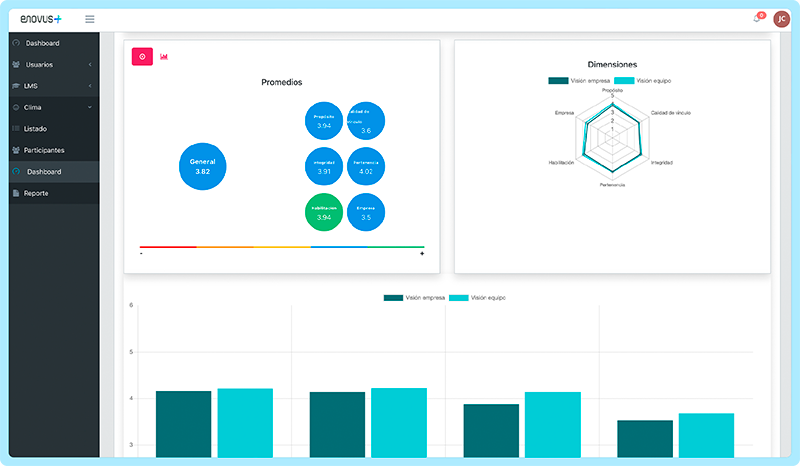800x466 pixels.
Task: Open Listado in the sidebar
Action: pos(36,129)
